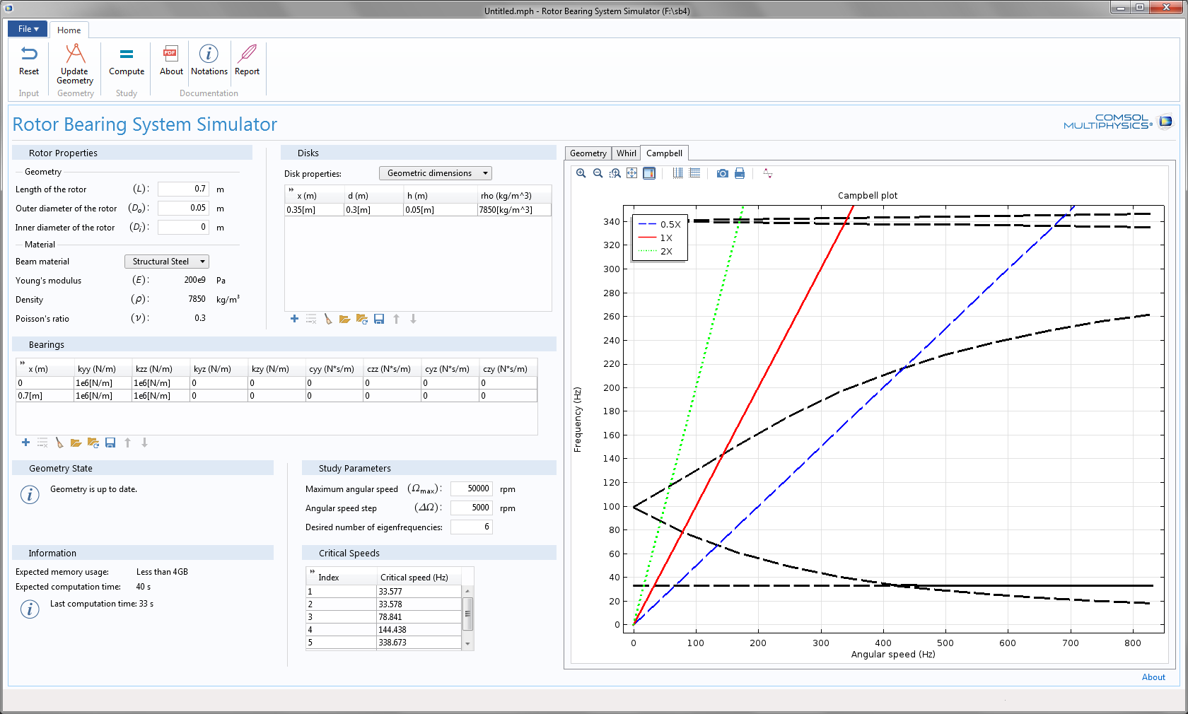Screen dimensions: 1188x714
Task: Save the Bearings table to file
Action: tap(110, 443)
